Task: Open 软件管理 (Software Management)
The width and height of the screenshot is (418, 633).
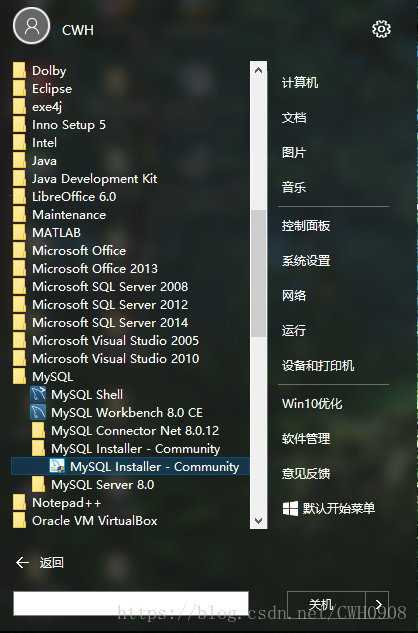Action: tap(306, 438)
